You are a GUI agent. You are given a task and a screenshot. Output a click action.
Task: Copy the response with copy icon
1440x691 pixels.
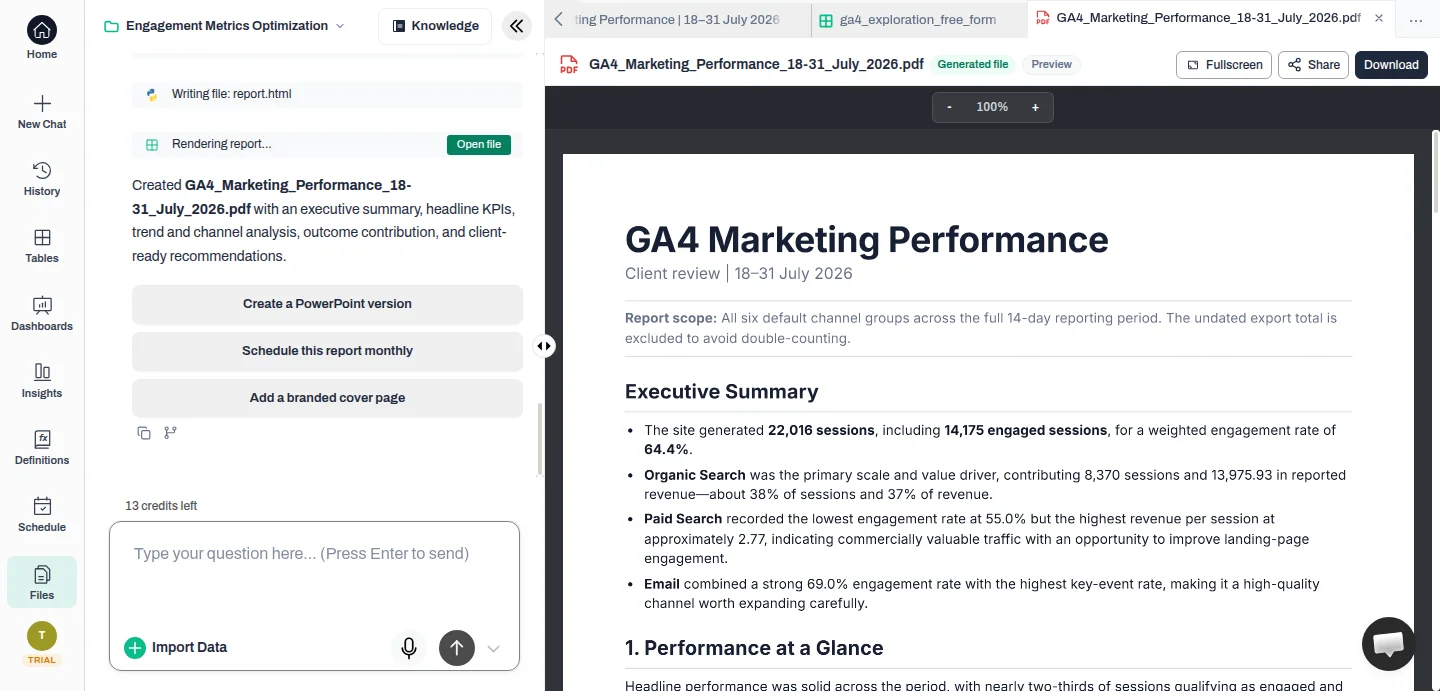coord(144,433)
